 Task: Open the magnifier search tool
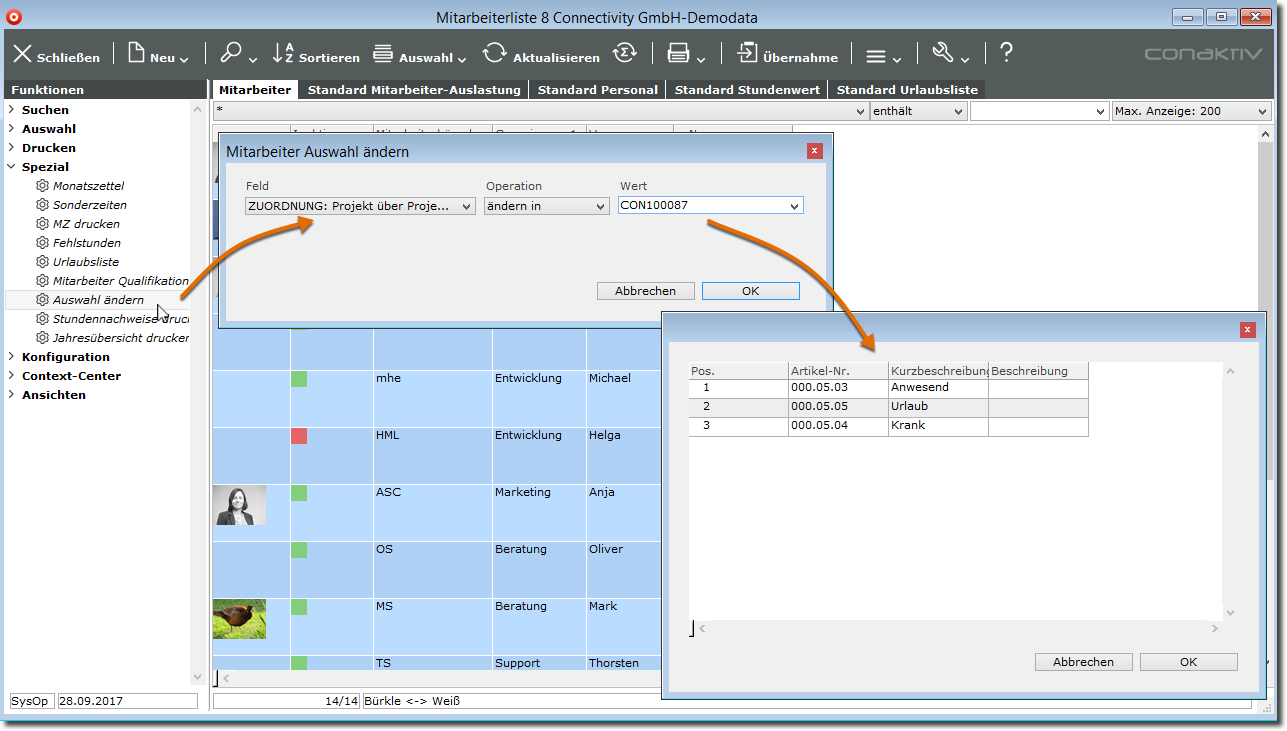click(231, 54)
